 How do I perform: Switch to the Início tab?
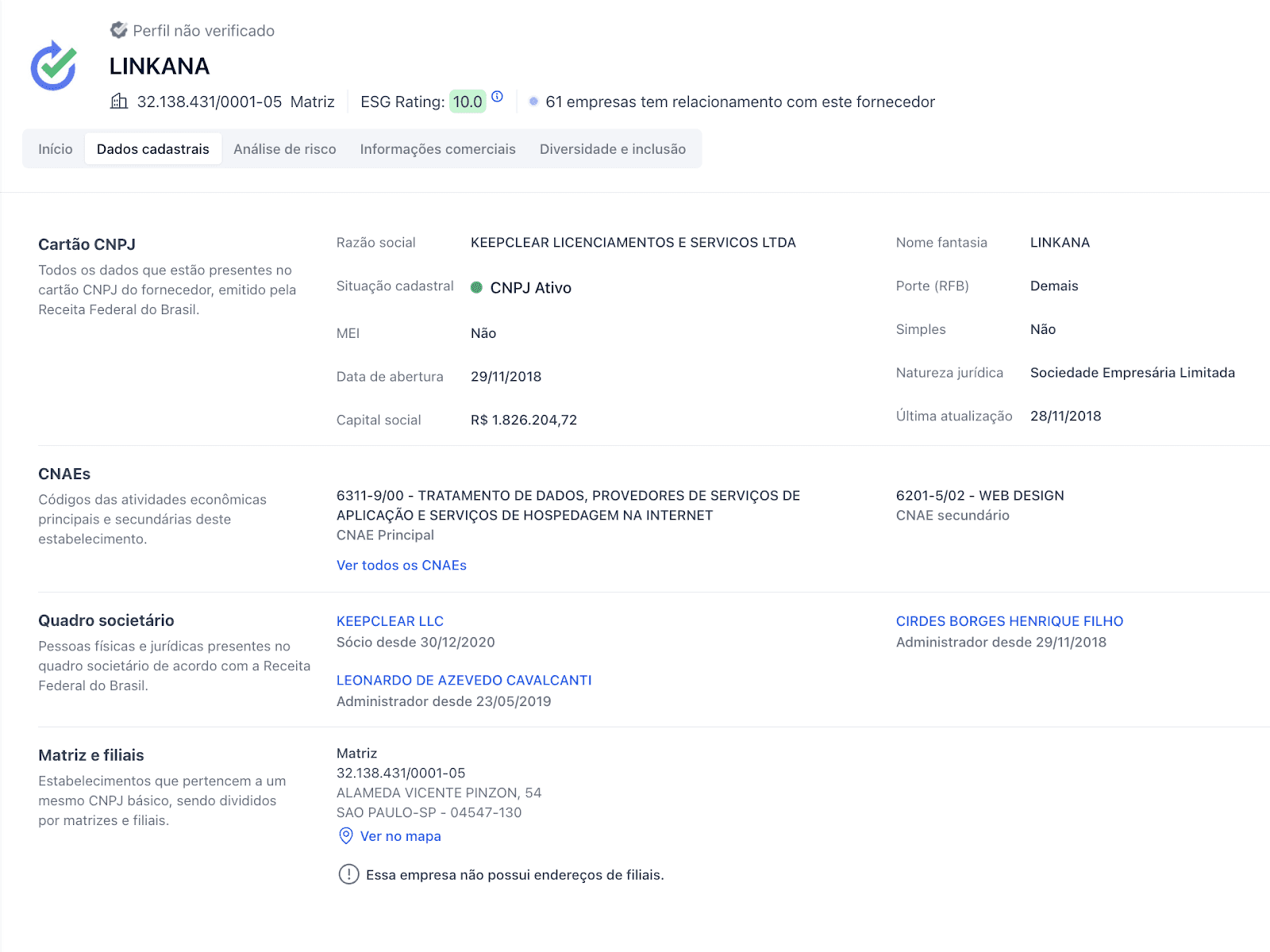point(56,149)
